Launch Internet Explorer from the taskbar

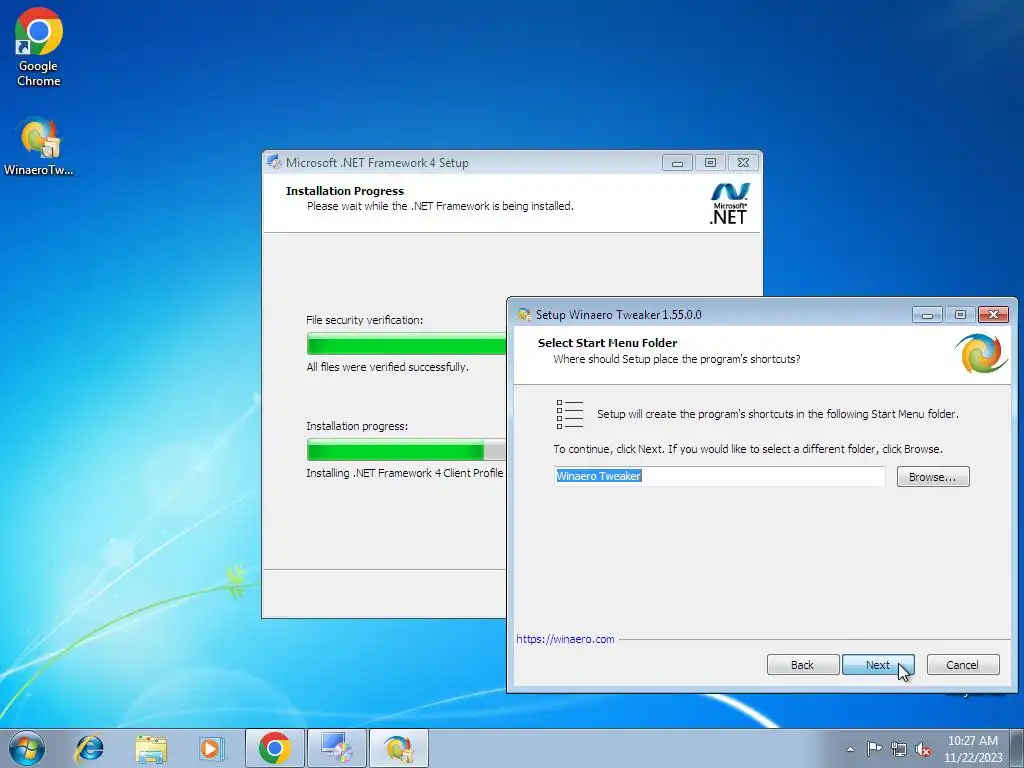coord(89,748)
